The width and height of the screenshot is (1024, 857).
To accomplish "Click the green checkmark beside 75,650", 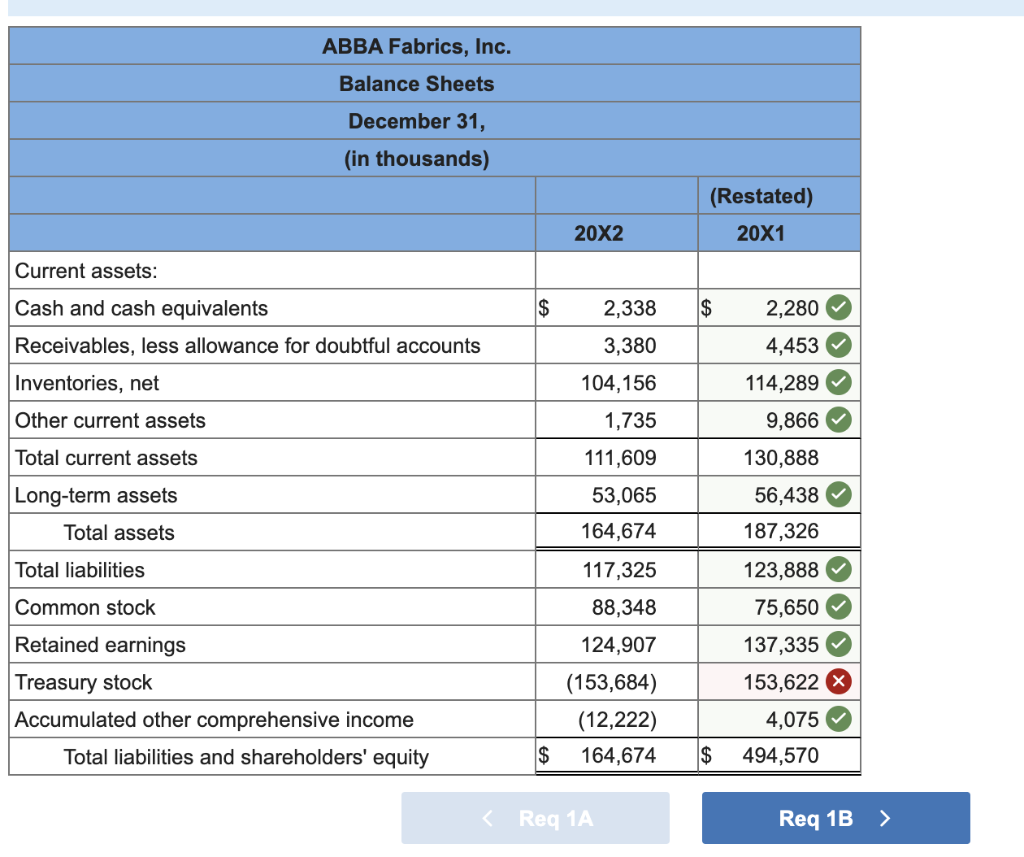I will tap(839, 607).
